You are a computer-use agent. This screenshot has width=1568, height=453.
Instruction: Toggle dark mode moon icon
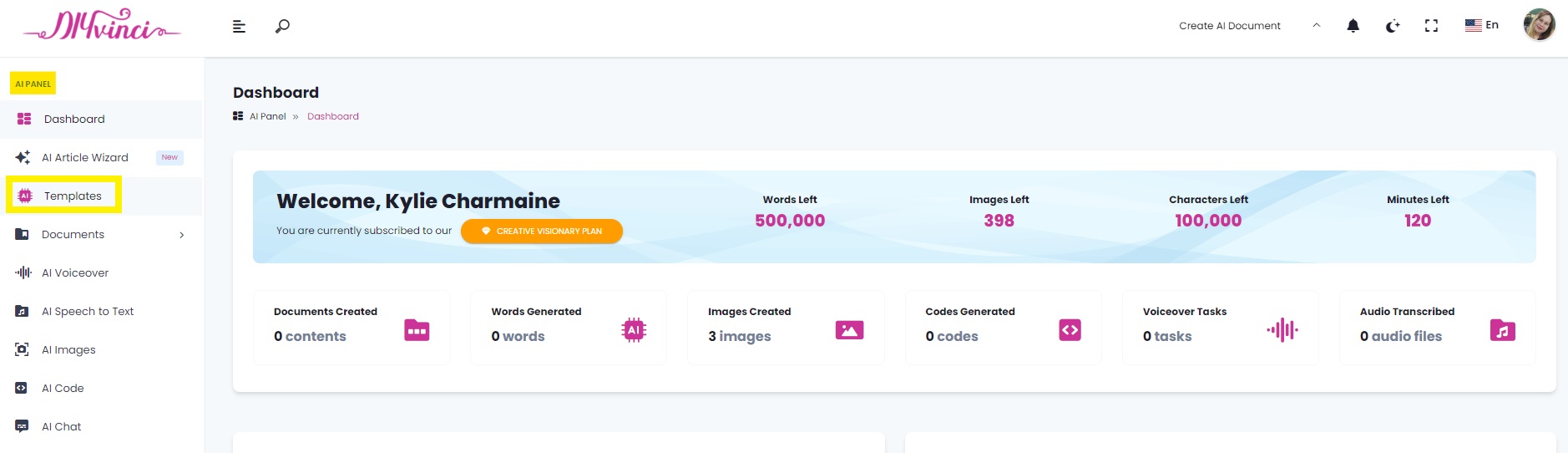[x=1392, y=26]
